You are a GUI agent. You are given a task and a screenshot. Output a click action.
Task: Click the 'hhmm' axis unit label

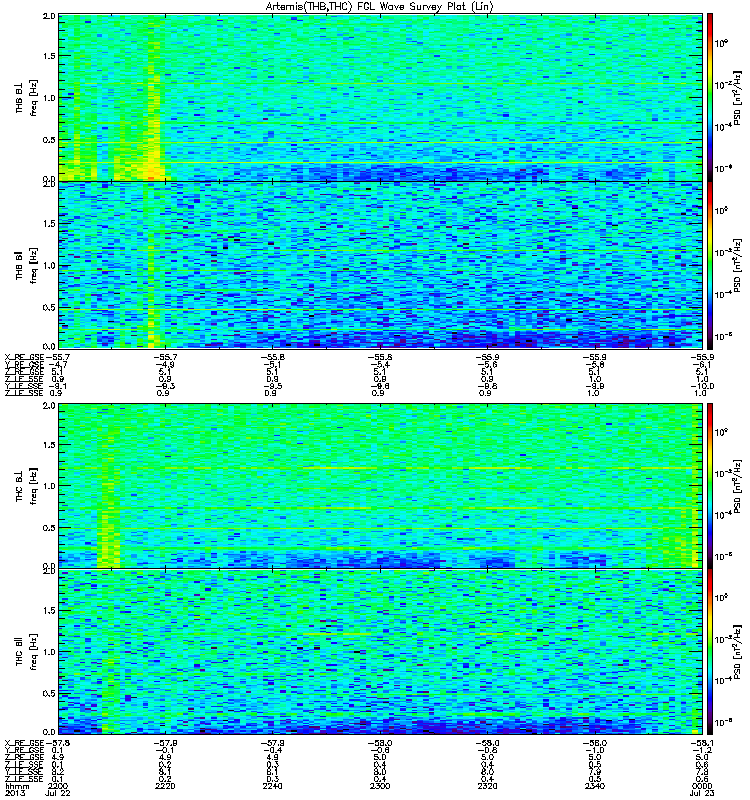tap(17, 786)
